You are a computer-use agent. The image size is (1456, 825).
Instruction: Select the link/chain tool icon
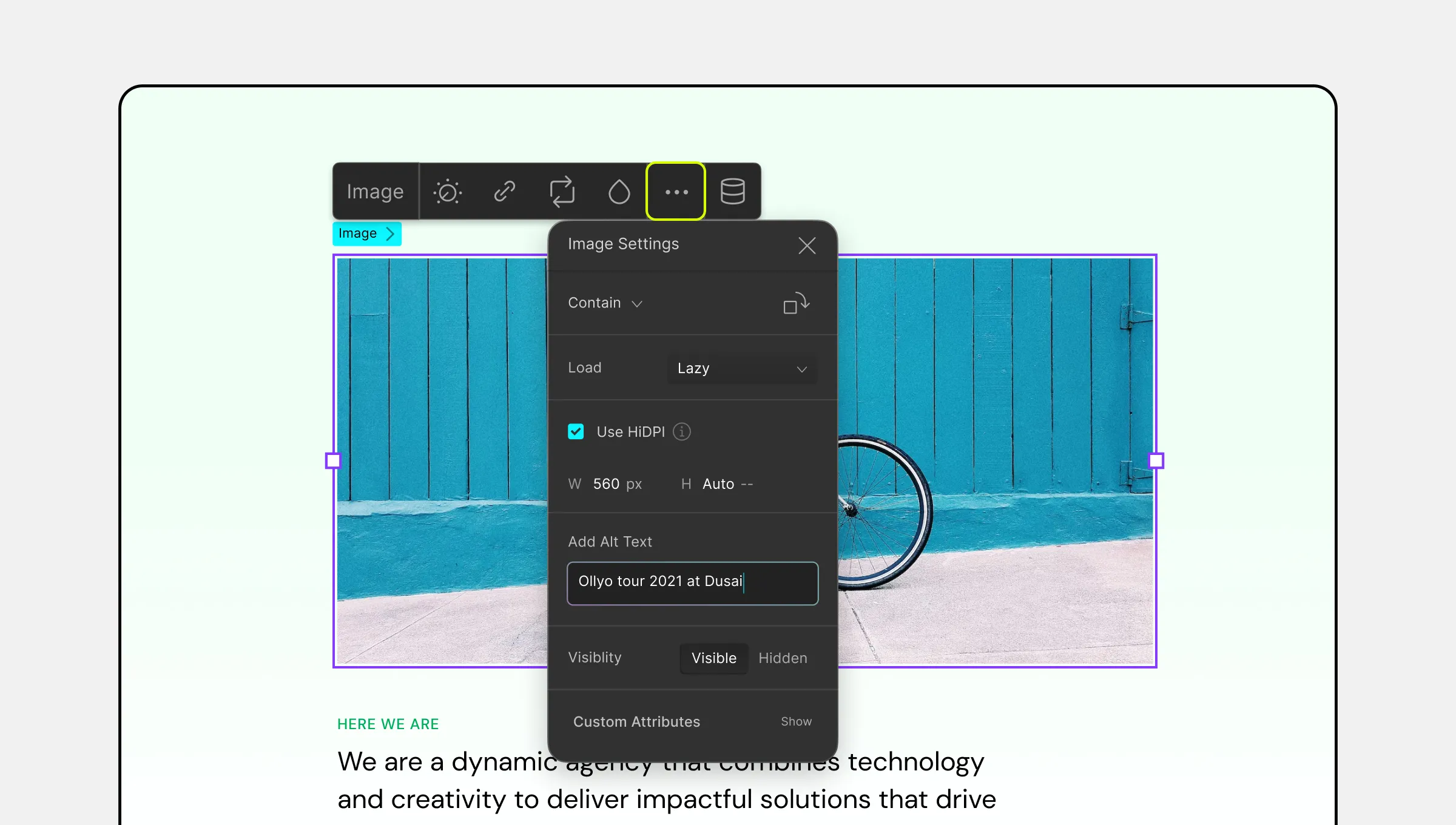pyautogui.click(x=506, y=191)
